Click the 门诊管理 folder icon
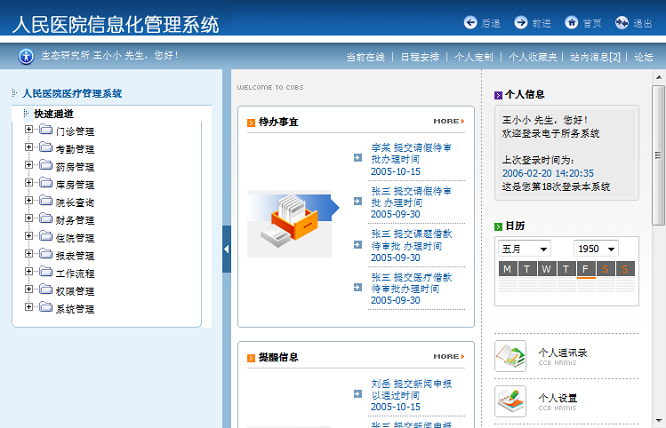The image size is (666, 428). point(46,131)
